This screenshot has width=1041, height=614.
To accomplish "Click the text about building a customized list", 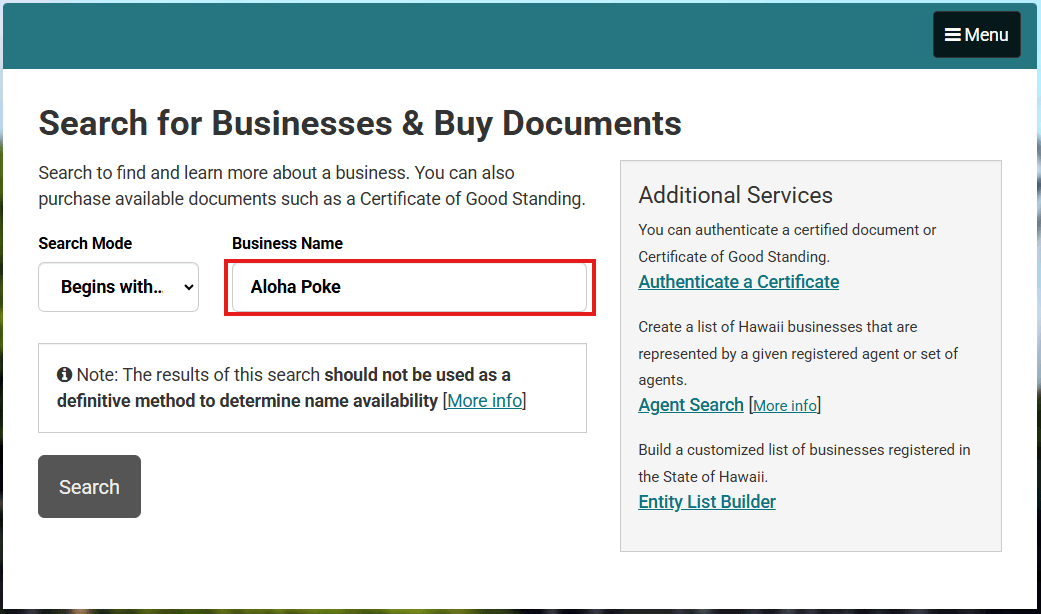I will click(803, 463).
